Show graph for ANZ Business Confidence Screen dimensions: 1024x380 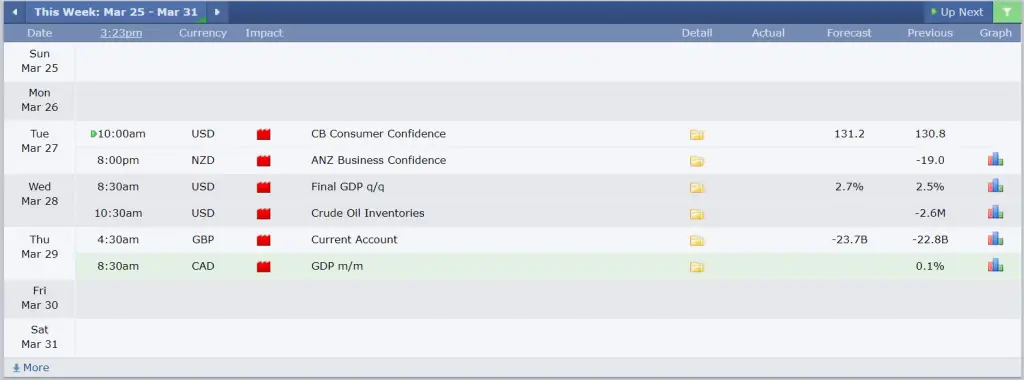[995, 159]
